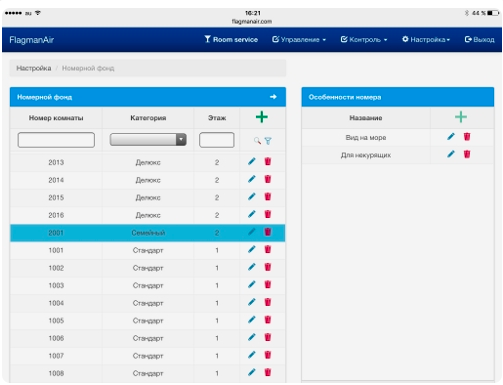The image size is (503, 385).
Task: Add a new room with green plus
Action: (x=262, y=117)
